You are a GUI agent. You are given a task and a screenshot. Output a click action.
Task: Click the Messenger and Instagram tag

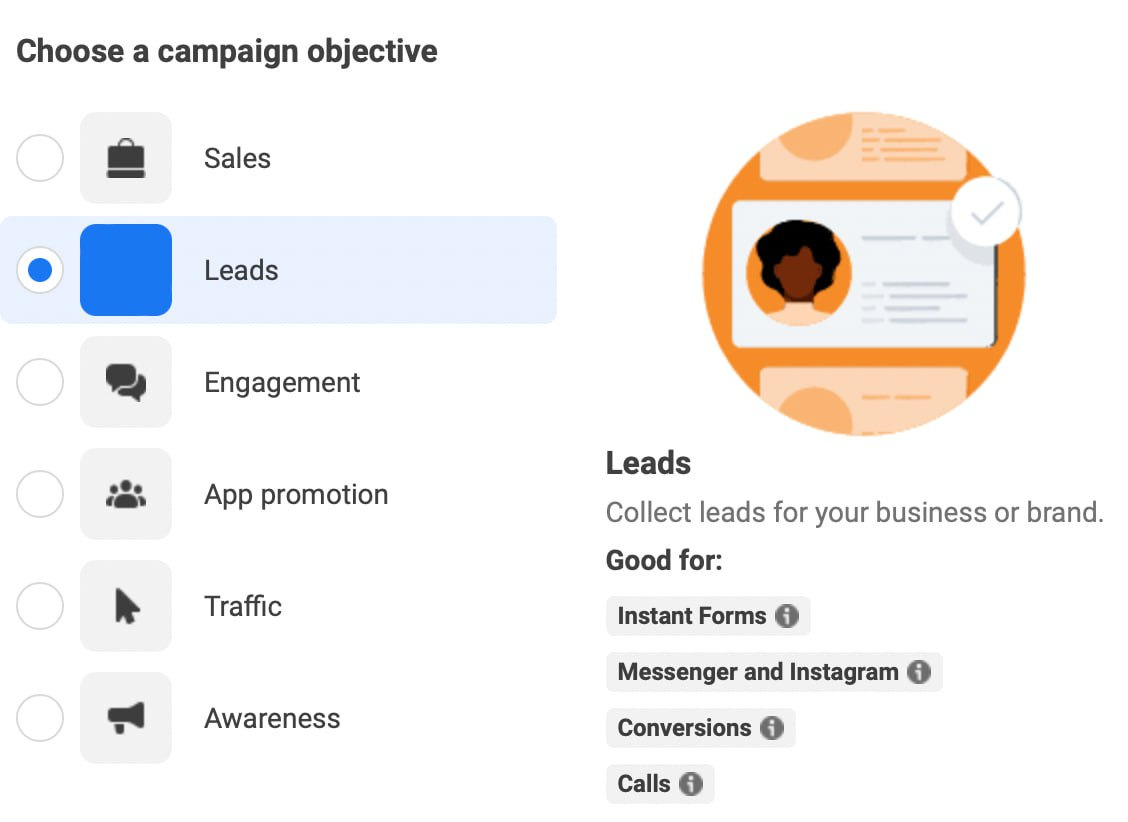pyautogui.click(x=774, y=672)
